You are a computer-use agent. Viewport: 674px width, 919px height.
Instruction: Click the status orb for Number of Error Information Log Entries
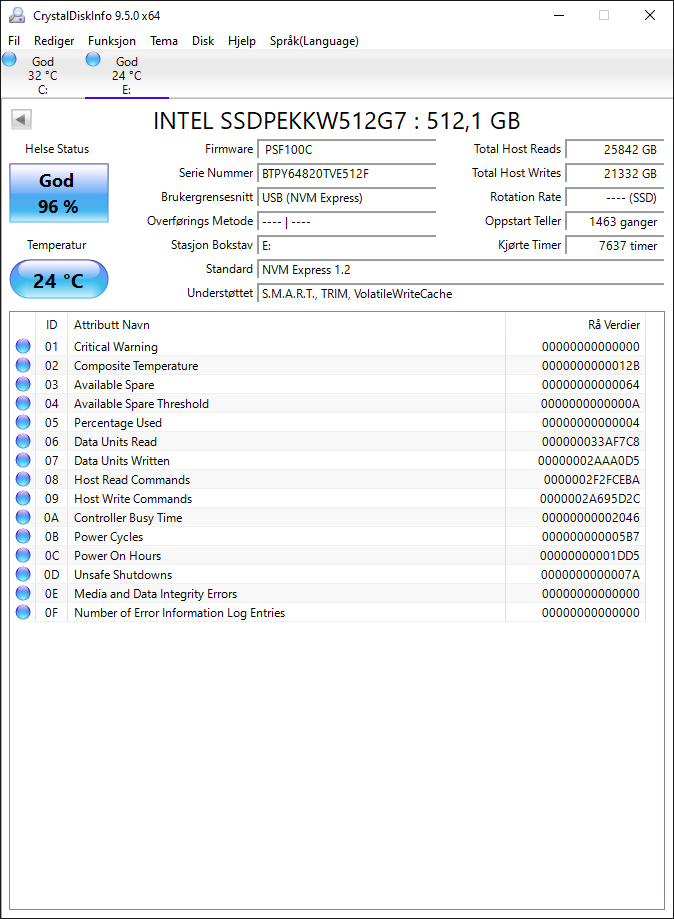(x=23, y=612)
